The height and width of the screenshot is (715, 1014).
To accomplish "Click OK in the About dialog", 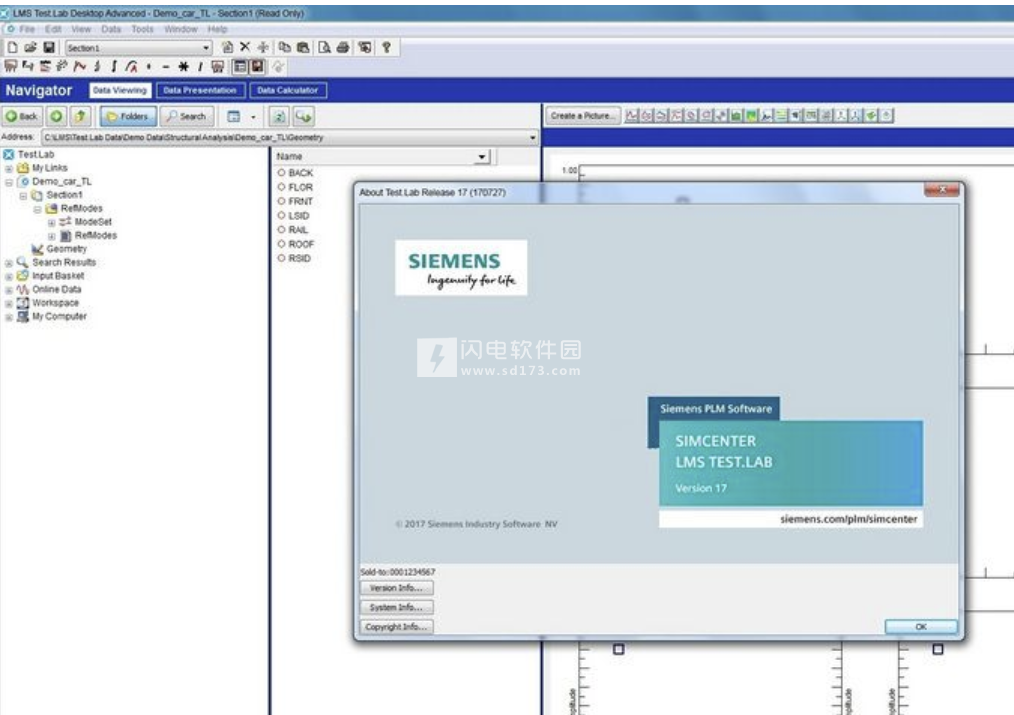I will [x=921, y=627].
